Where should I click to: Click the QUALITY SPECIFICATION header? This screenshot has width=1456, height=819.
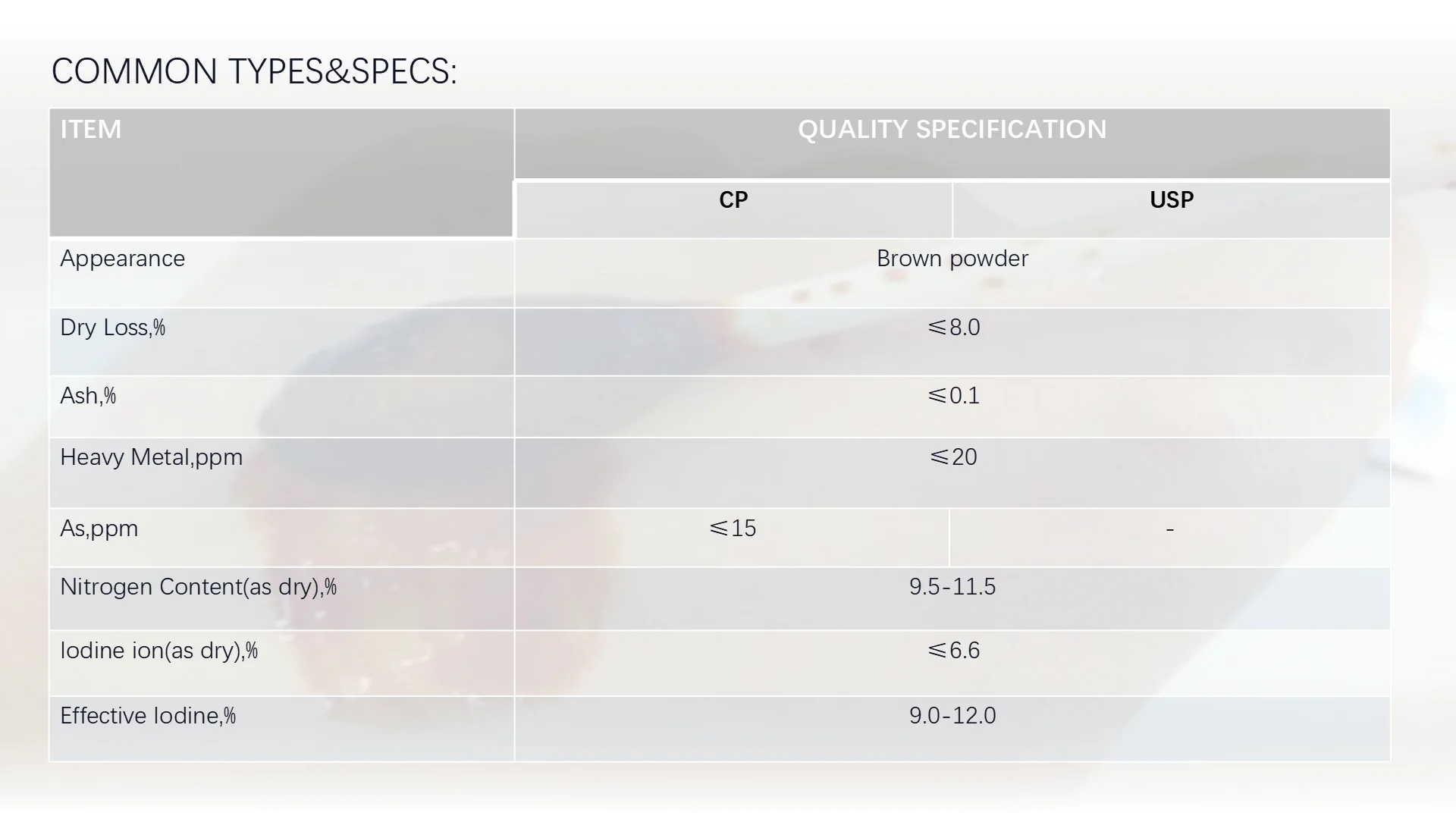952,130
